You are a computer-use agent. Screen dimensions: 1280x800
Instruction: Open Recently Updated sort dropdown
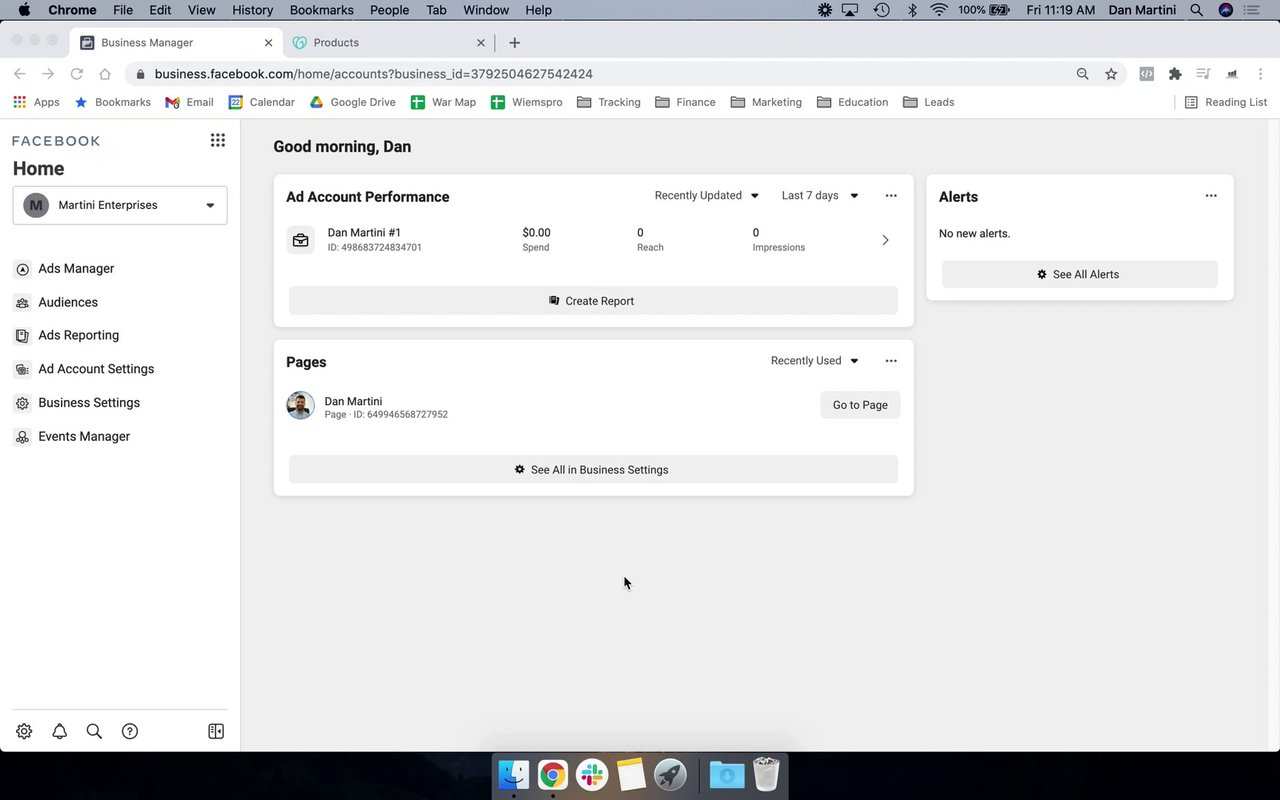click(x=707, y=196)
